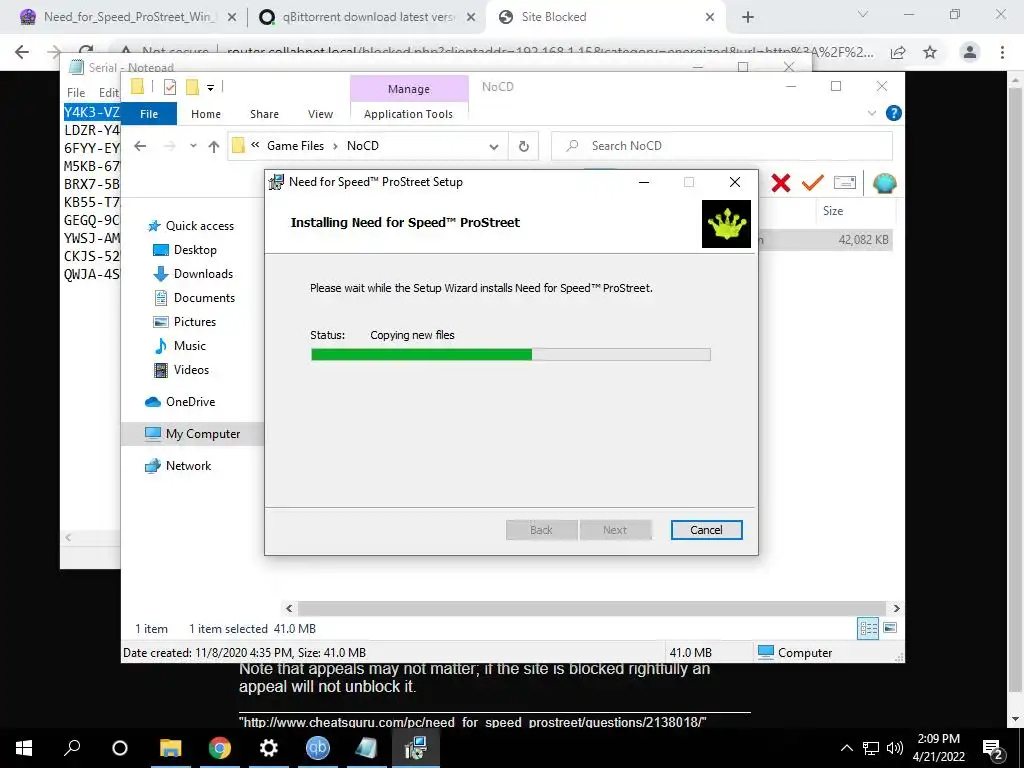Image resolution: width=1024 pixels, height=768 pixels.
Task: Switch to the Application Tools tab
Action: pyautogui.click(x=408, y=114)
